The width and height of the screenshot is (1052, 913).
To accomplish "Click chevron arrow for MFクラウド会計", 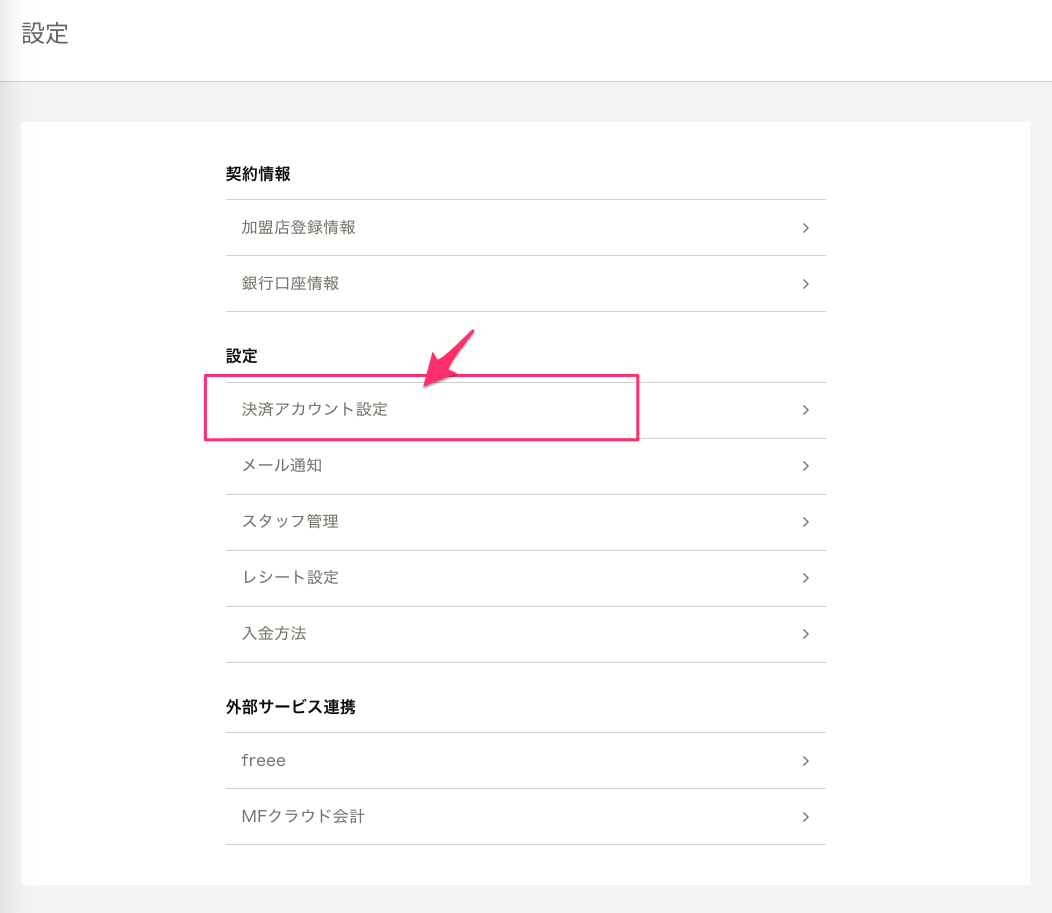I will coord(806,817).
